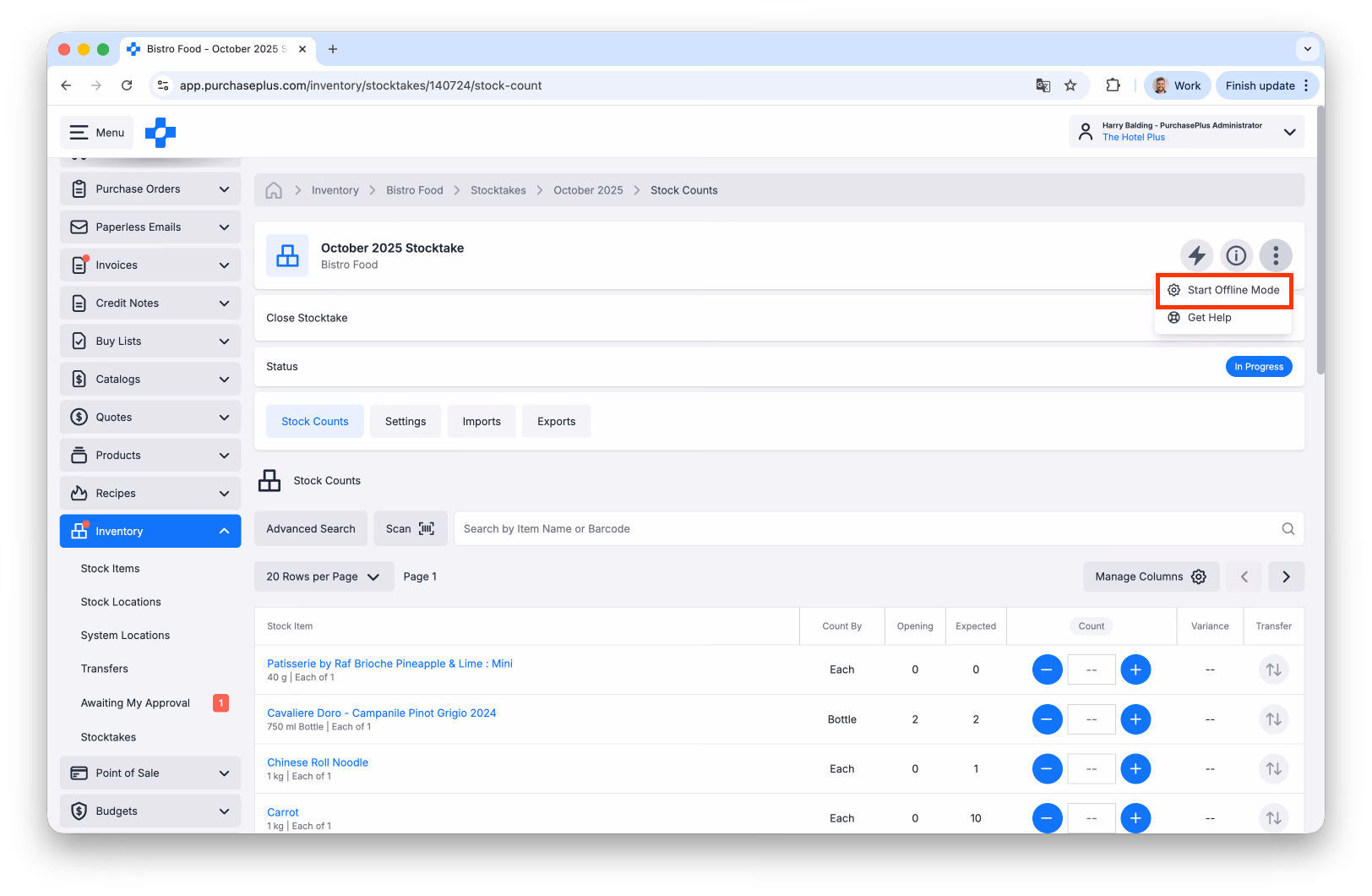Increase count for Carrot

tap(1135, 818)
